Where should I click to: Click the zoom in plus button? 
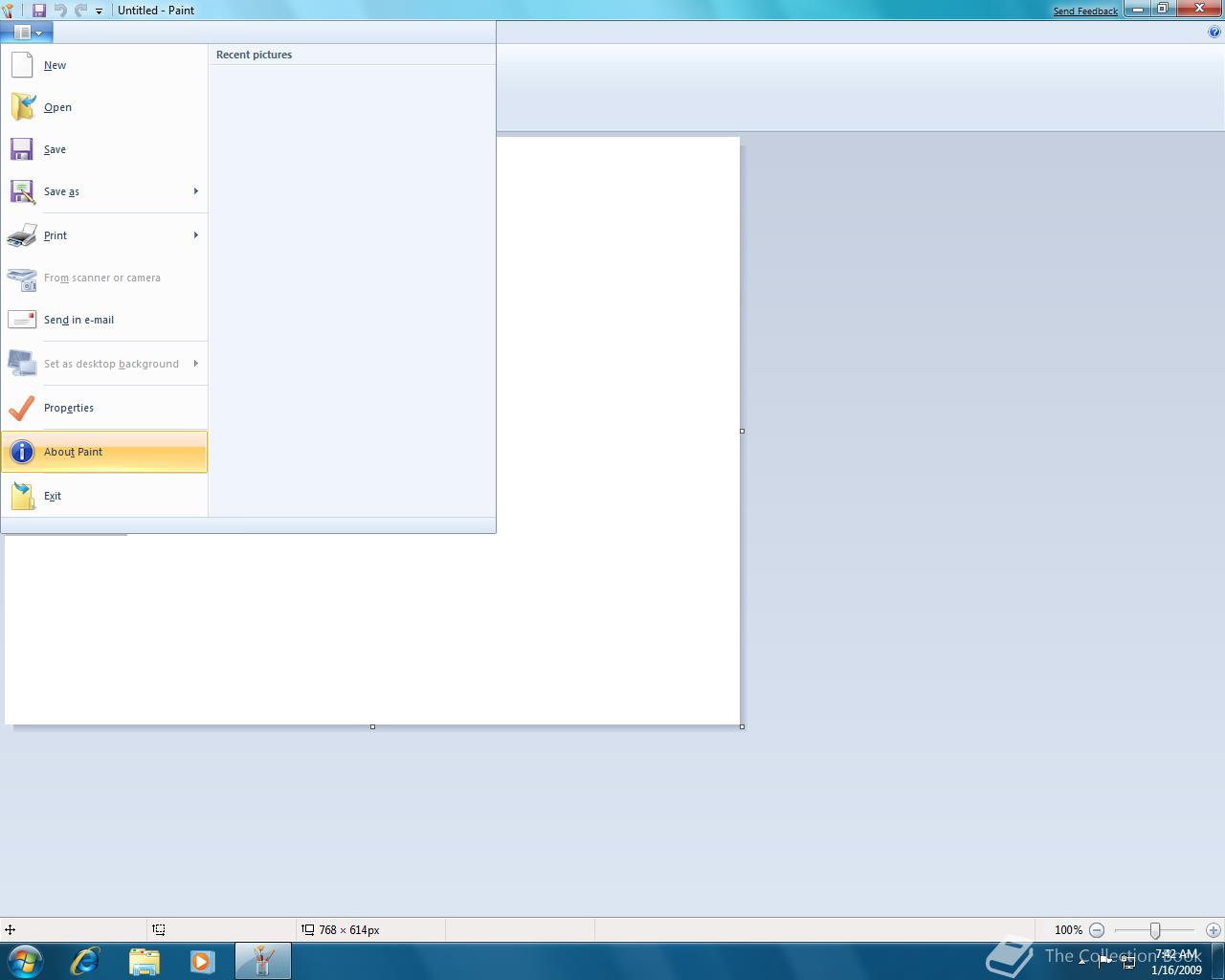1214,930
